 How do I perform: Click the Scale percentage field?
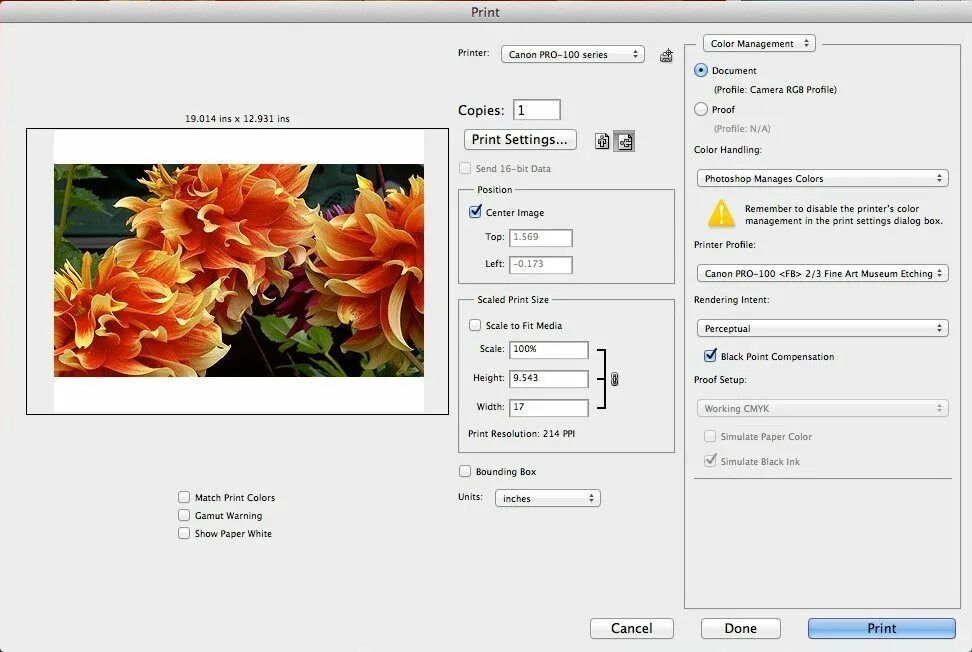(549, 350)
